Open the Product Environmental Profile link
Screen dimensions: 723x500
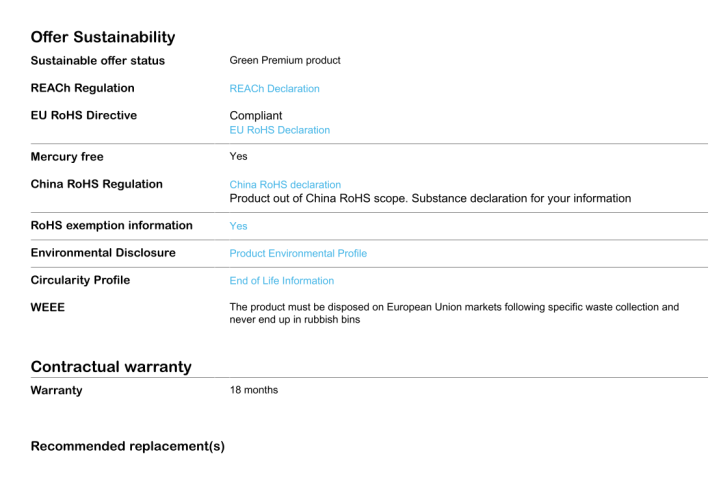pos(298,253)
